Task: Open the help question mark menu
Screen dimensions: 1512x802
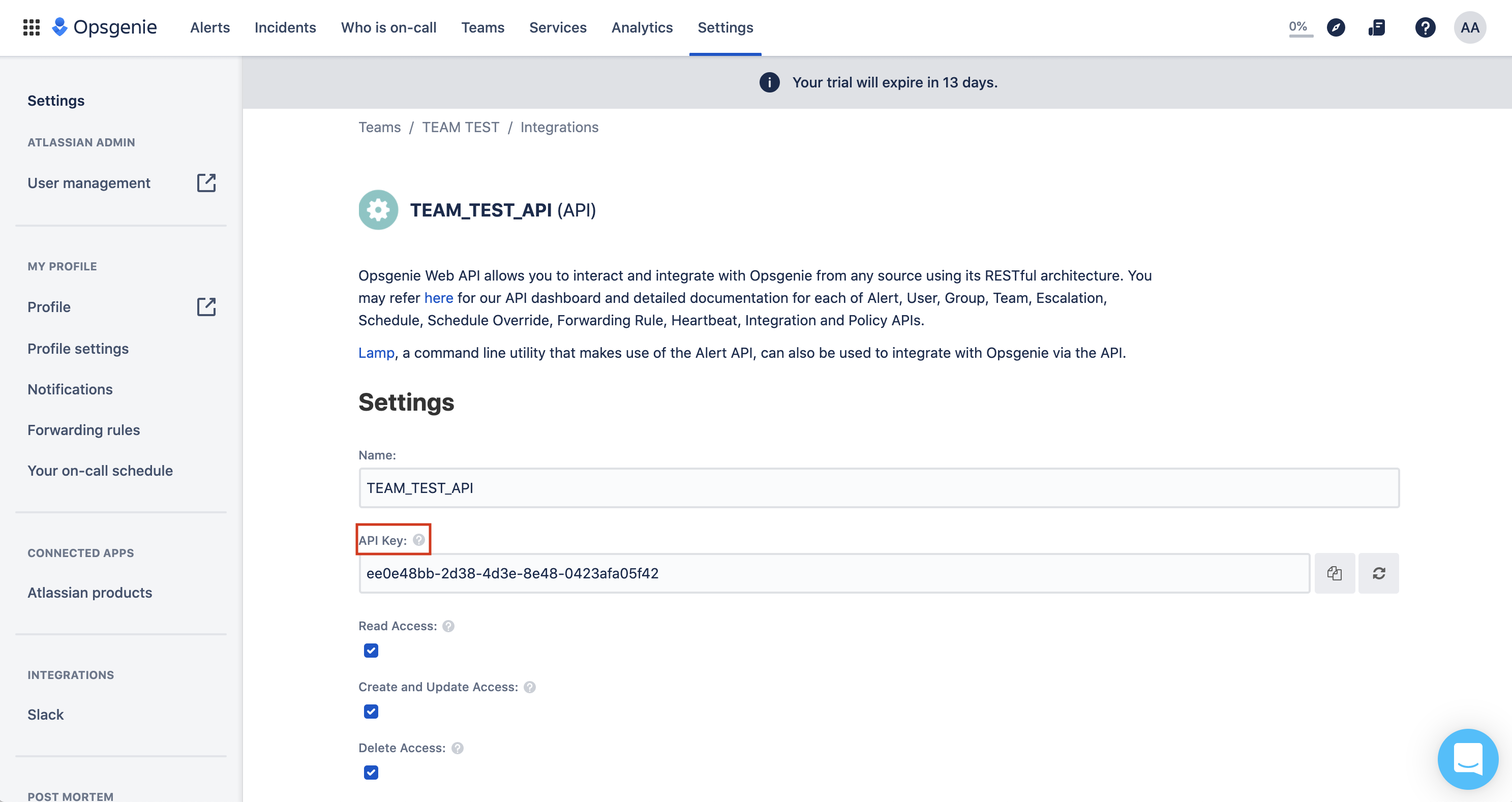Action: point(1426,27)
